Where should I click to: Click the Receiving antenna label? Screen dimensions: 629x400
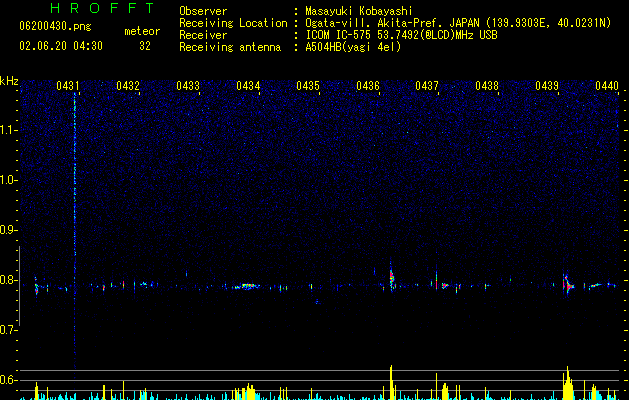230,47
